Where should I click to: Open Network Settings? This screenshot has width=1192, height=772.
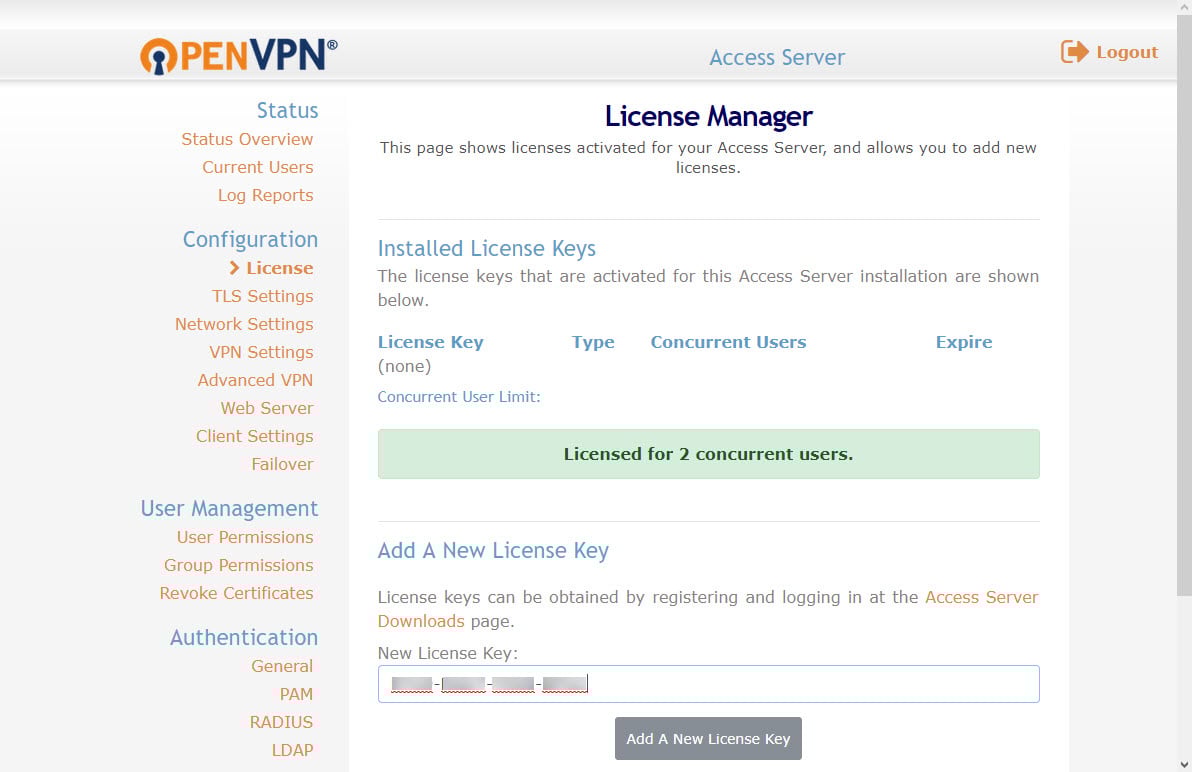click(x=244, y=324)
